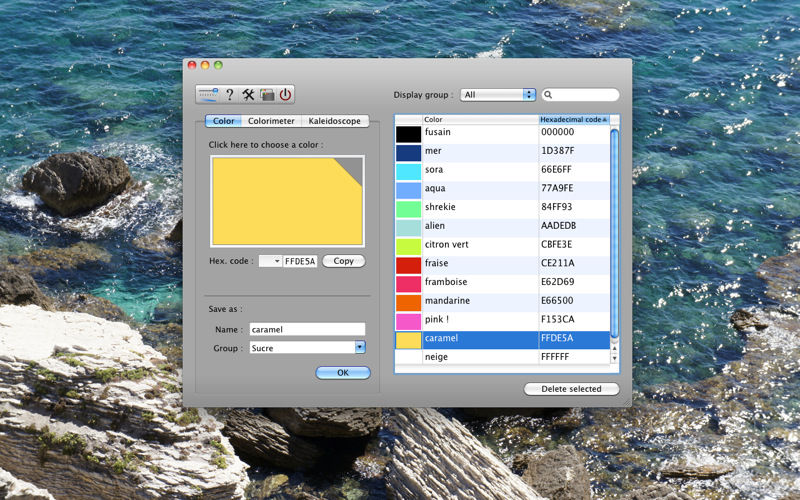The height and width of the screenshot is (500, 800).
Task: Click the yellow caramel swatch in list
Action: coord(409,340)
